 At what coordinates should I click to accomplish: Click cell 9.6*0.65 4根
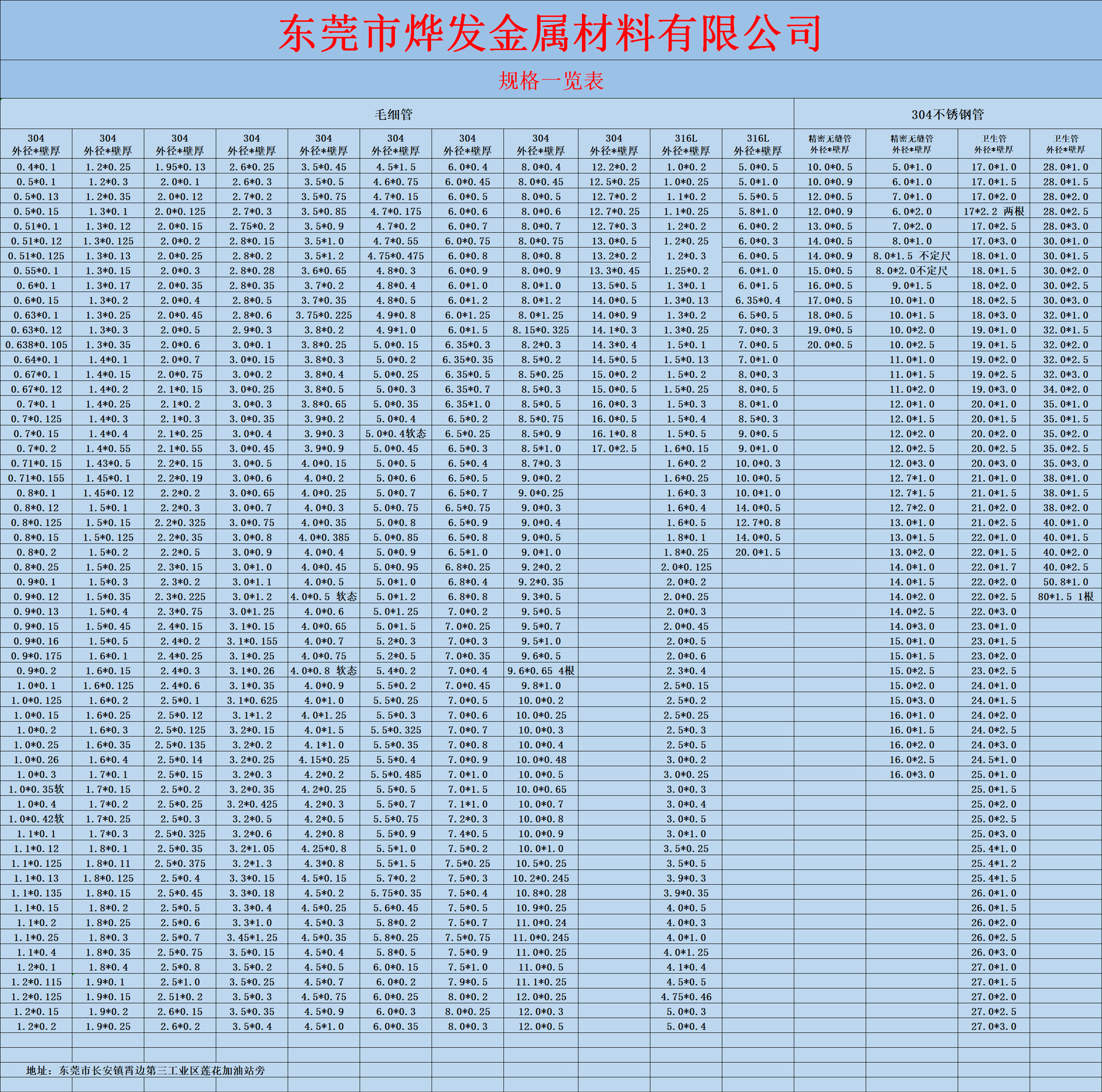(540, 671)
